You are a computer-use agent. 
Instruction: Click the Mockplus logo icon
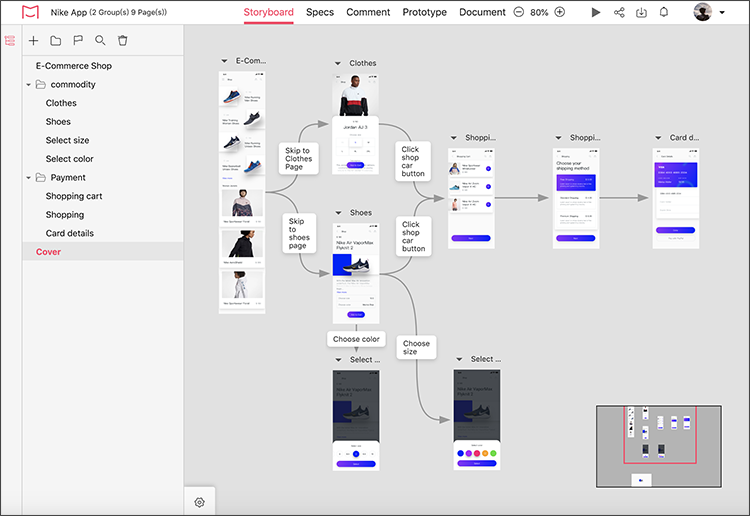point(30,12)
